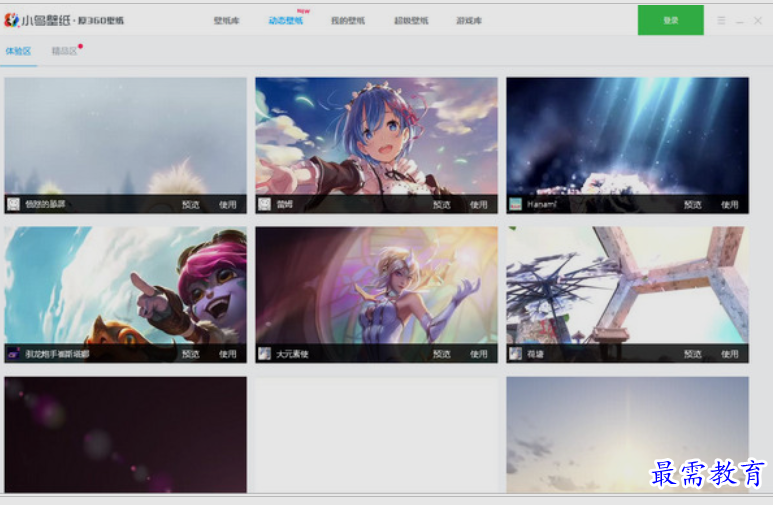Click the avatar icon on the ruins wallpaper card

click(516, 353)
